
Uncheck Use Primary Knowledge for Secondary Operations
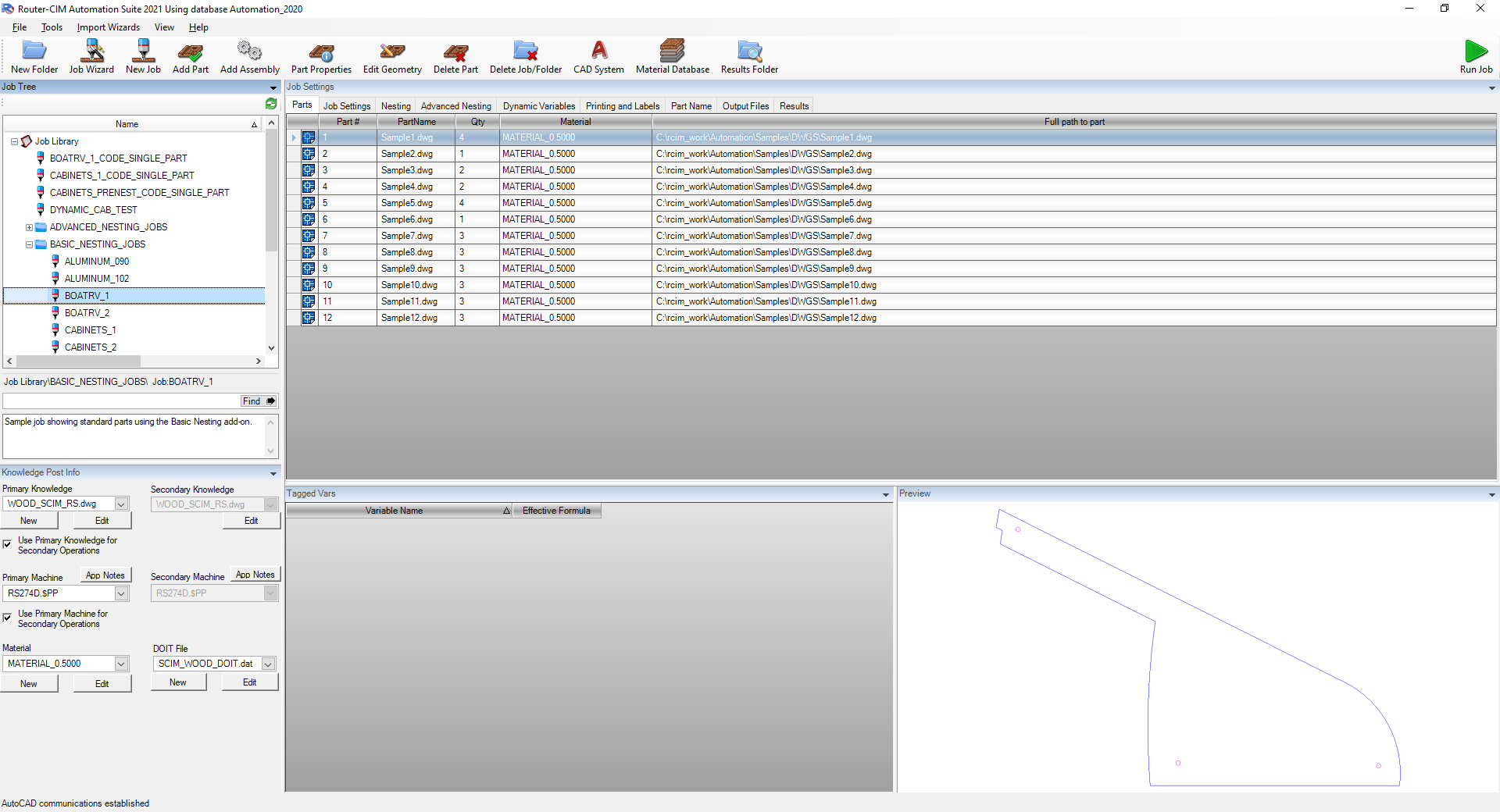[x=7, y=545]
